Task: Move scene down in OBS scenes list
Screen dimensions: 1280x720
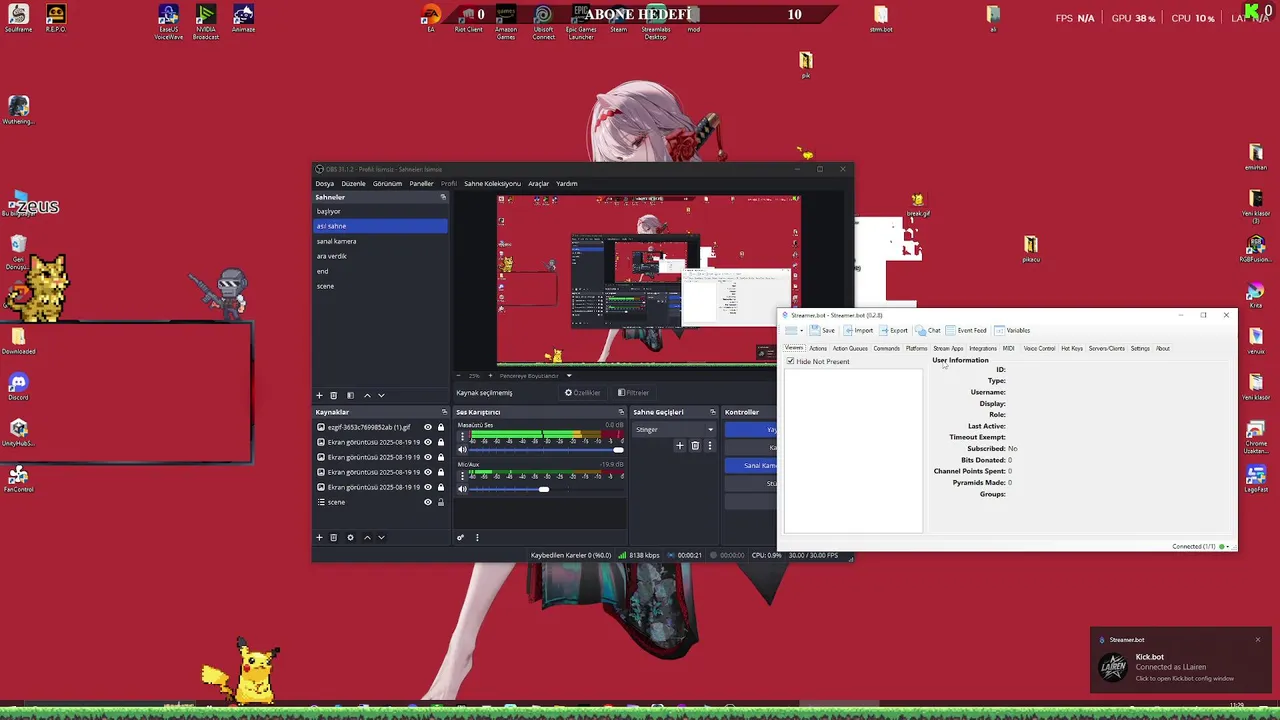Action: tap(381, 395)
